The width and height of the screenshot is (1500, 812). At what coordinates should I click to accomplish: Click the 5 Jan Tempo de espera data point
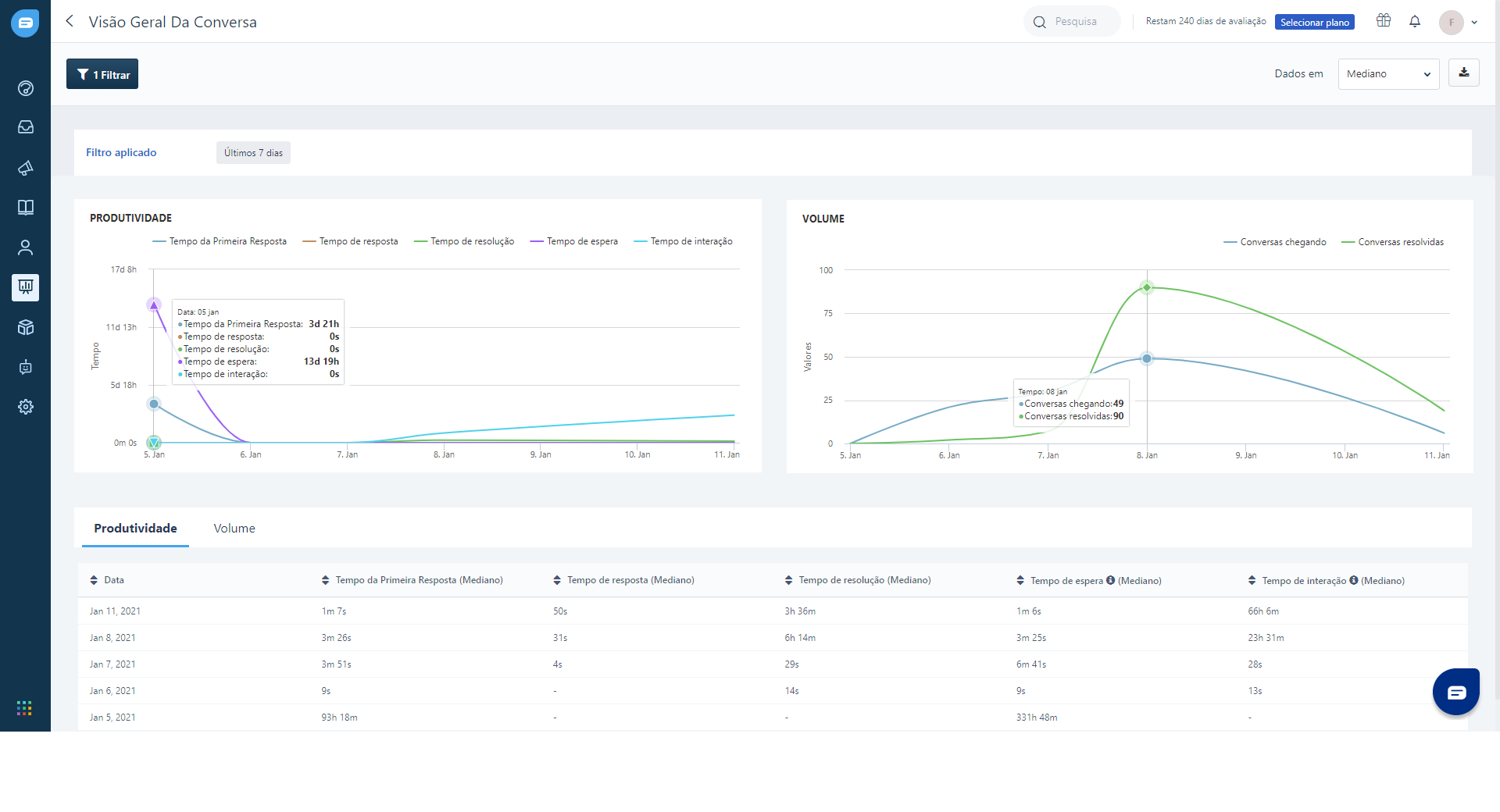pyautogui.click(x=154, y=304)
